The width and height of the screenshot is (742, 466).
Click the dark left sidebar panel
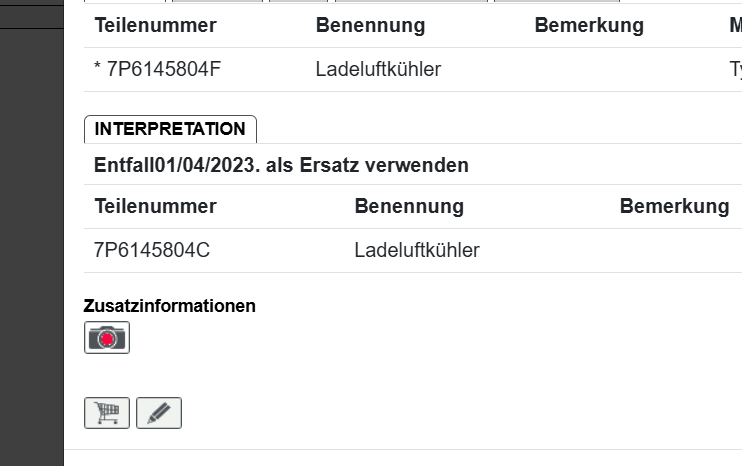(32, 250)
